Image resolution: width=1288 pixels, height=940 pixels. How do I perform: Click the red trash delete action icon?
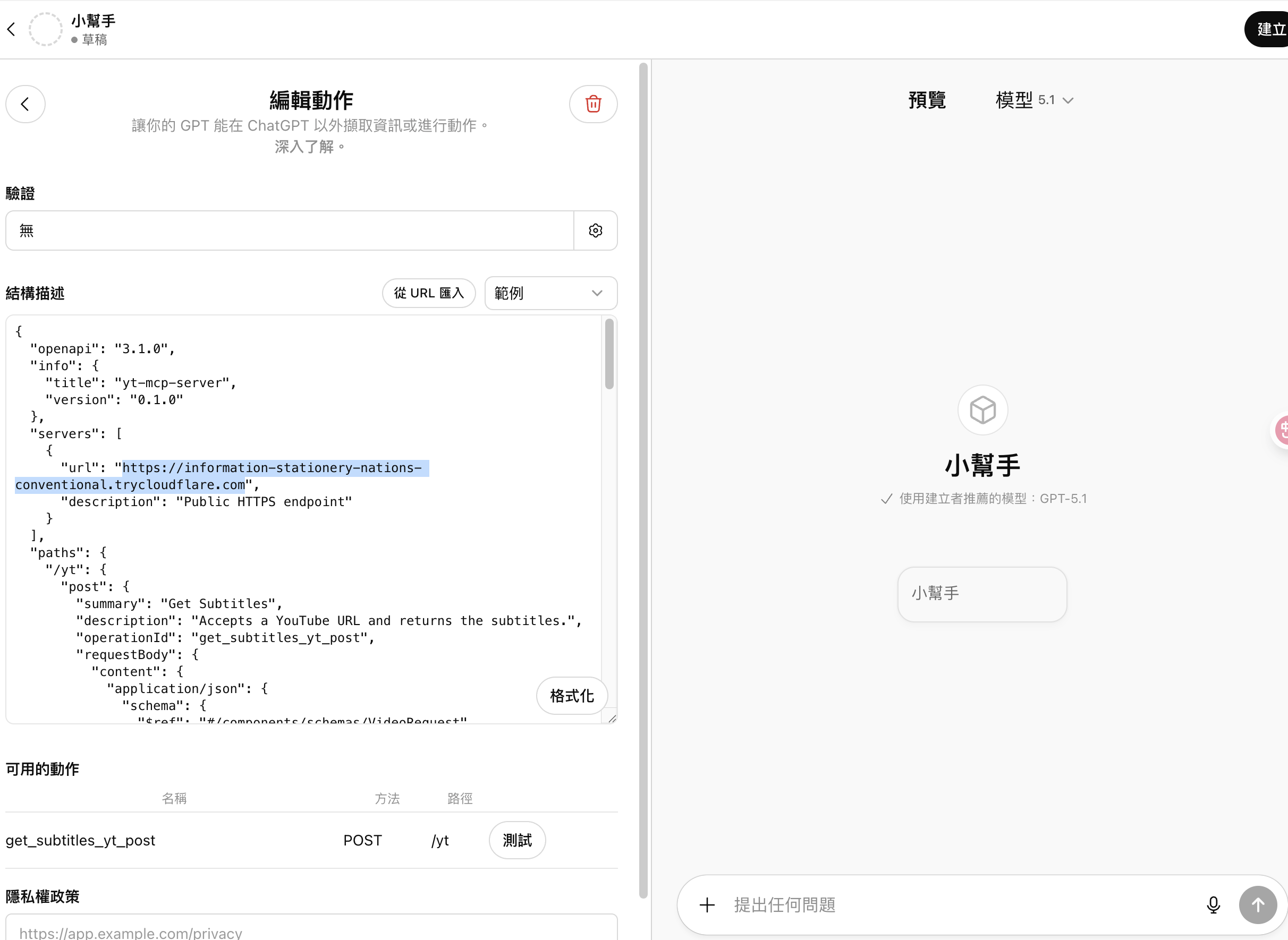593,104
